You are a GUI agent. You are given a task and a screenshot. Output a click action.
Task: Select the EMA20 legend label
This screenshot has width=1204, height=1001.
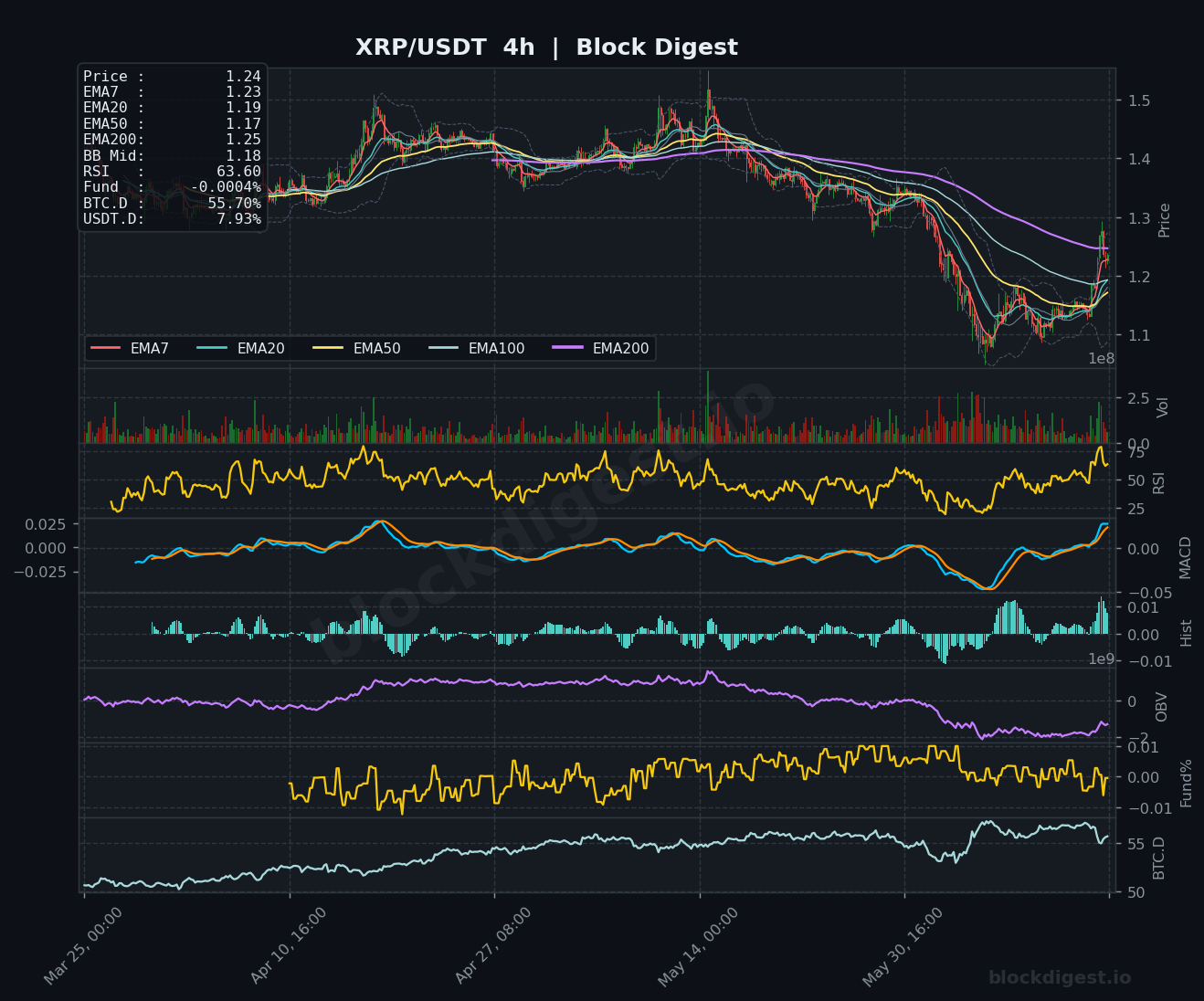(260, 349)
